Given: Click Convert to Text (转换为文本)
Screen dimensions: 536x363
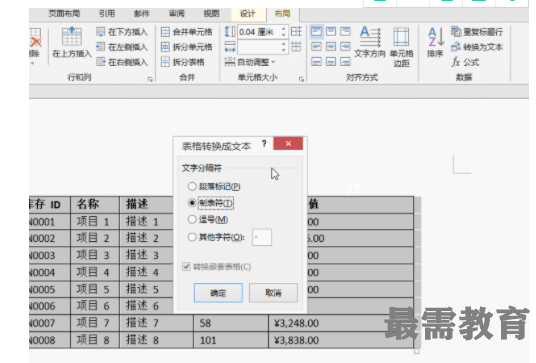Looking at the screenshot, I should 477,47.
